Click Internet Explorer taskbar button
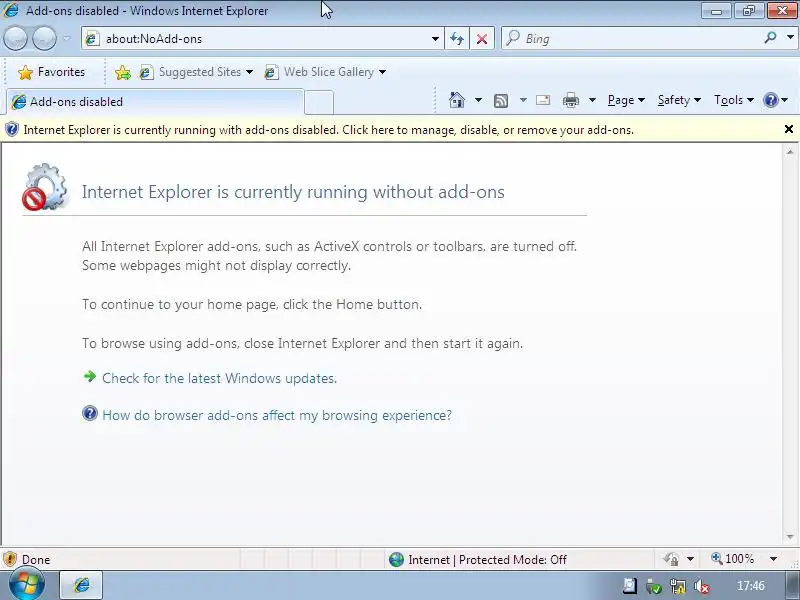800x600 pixels. 81,585
